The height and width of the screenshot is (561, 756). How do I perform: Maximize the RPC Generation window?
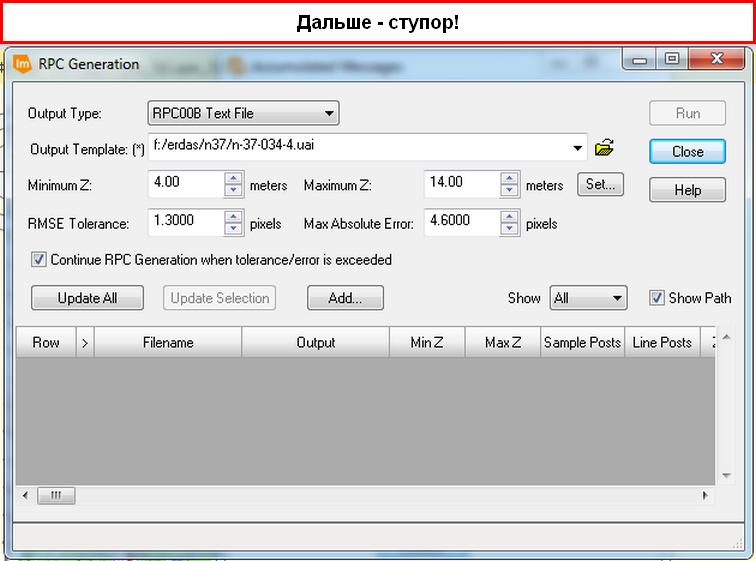pyautogui.click(x=672, y=59)
